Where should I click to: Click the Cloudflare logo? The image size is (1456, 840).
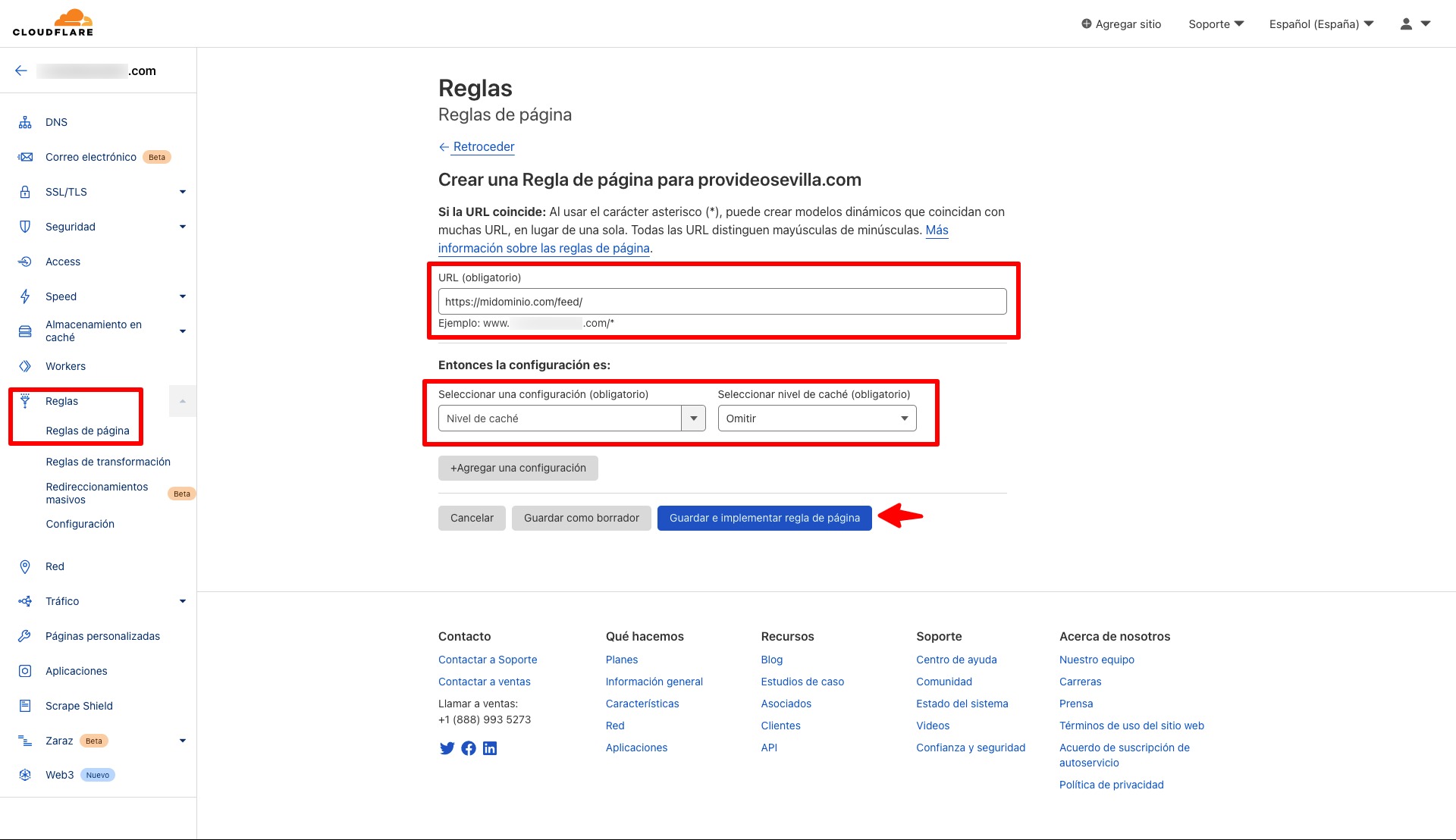coord(53,23)
